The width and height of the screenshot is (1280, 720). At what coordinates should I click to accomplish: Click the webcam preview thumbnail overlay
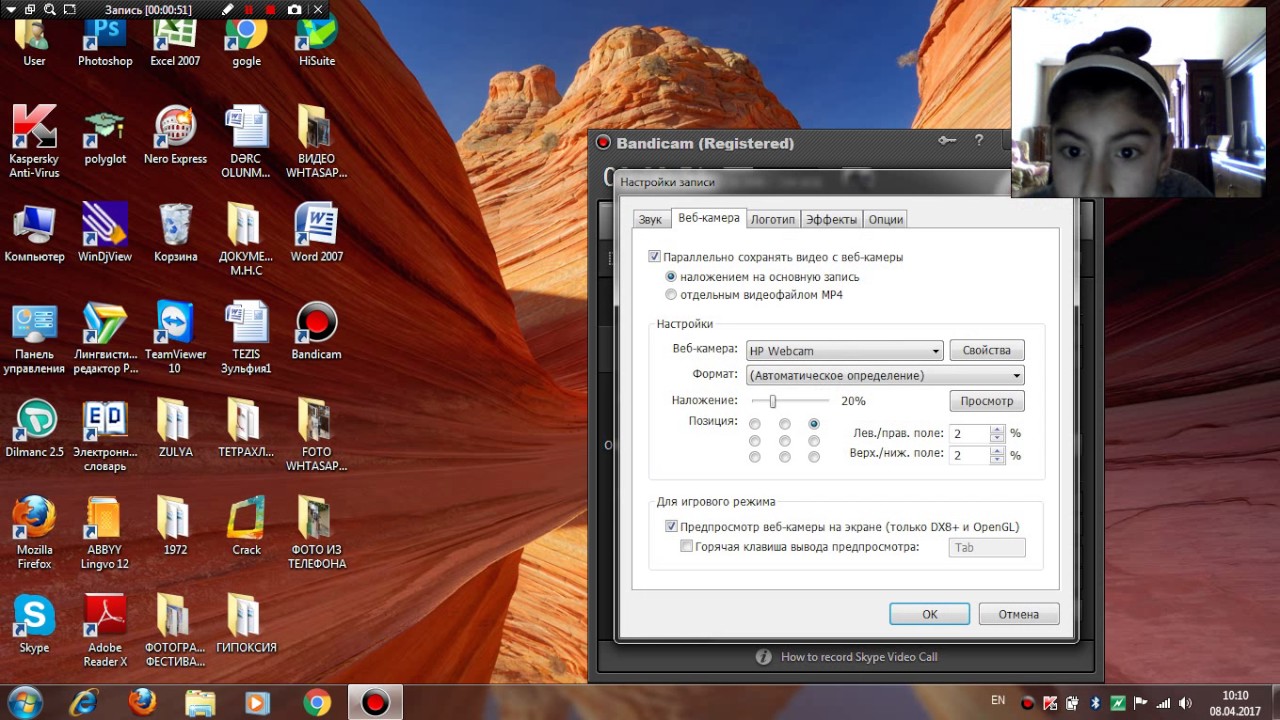coord(1139,102)
